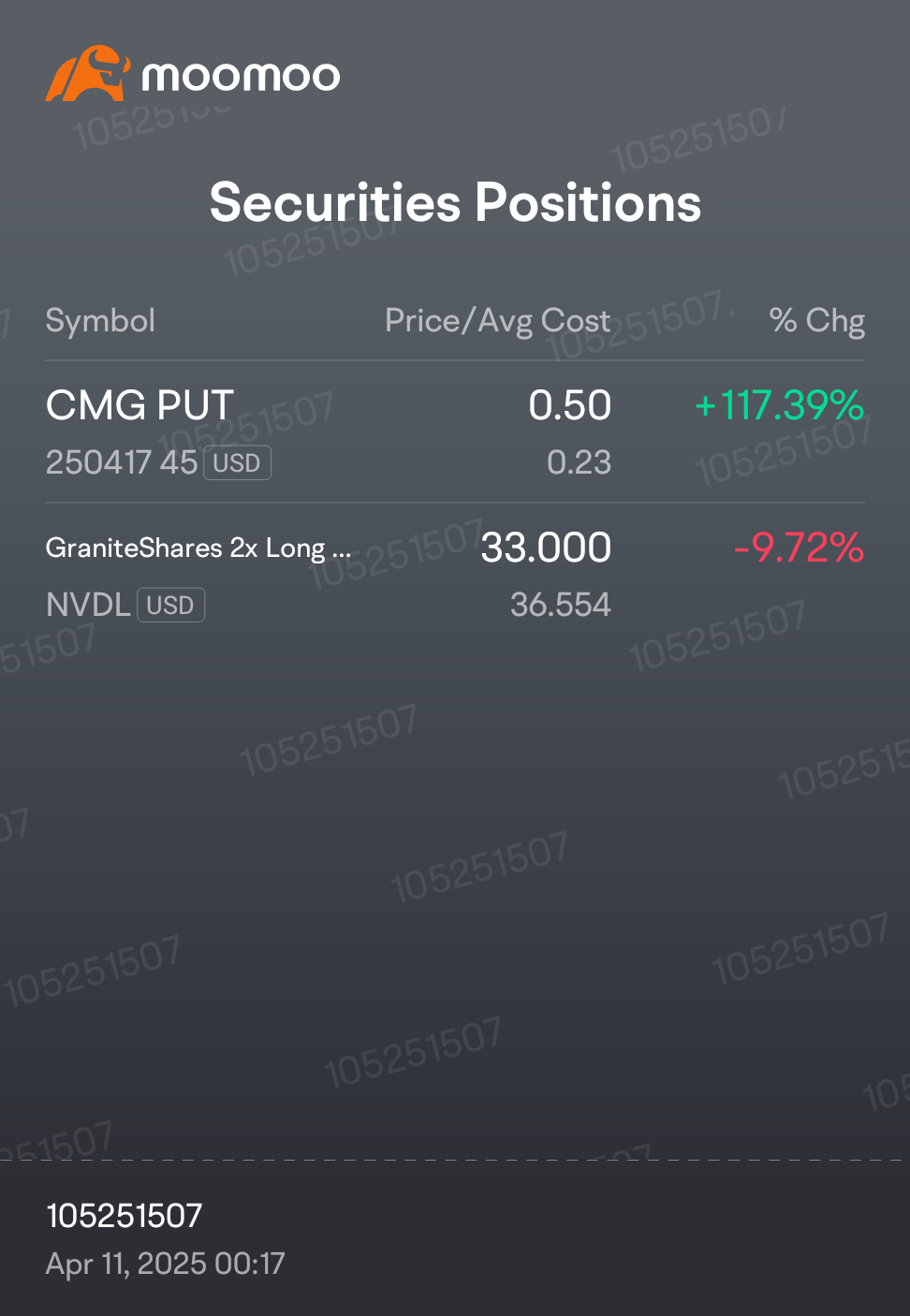910x1316 pixels.
Task: Click the CMG PUT current price 0.50
Action: click(x=569, y=405)
